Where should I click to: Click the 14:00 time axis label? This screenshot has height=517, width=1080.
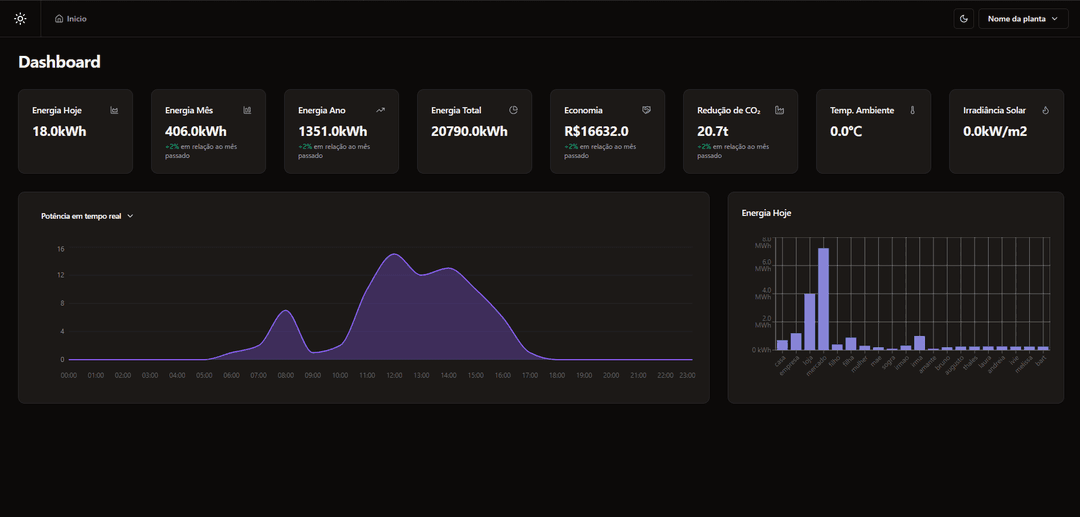[448, 376]
